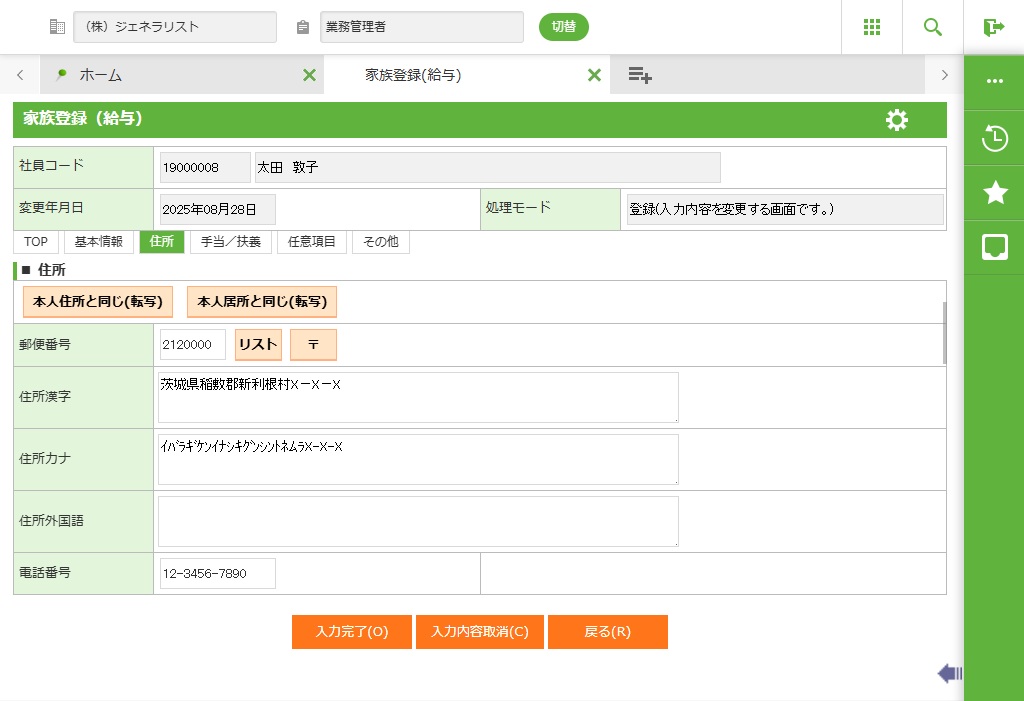Click into the 電話番号 input field
Viewport: 1024px width, 701px height.
[x=217, y=574]
